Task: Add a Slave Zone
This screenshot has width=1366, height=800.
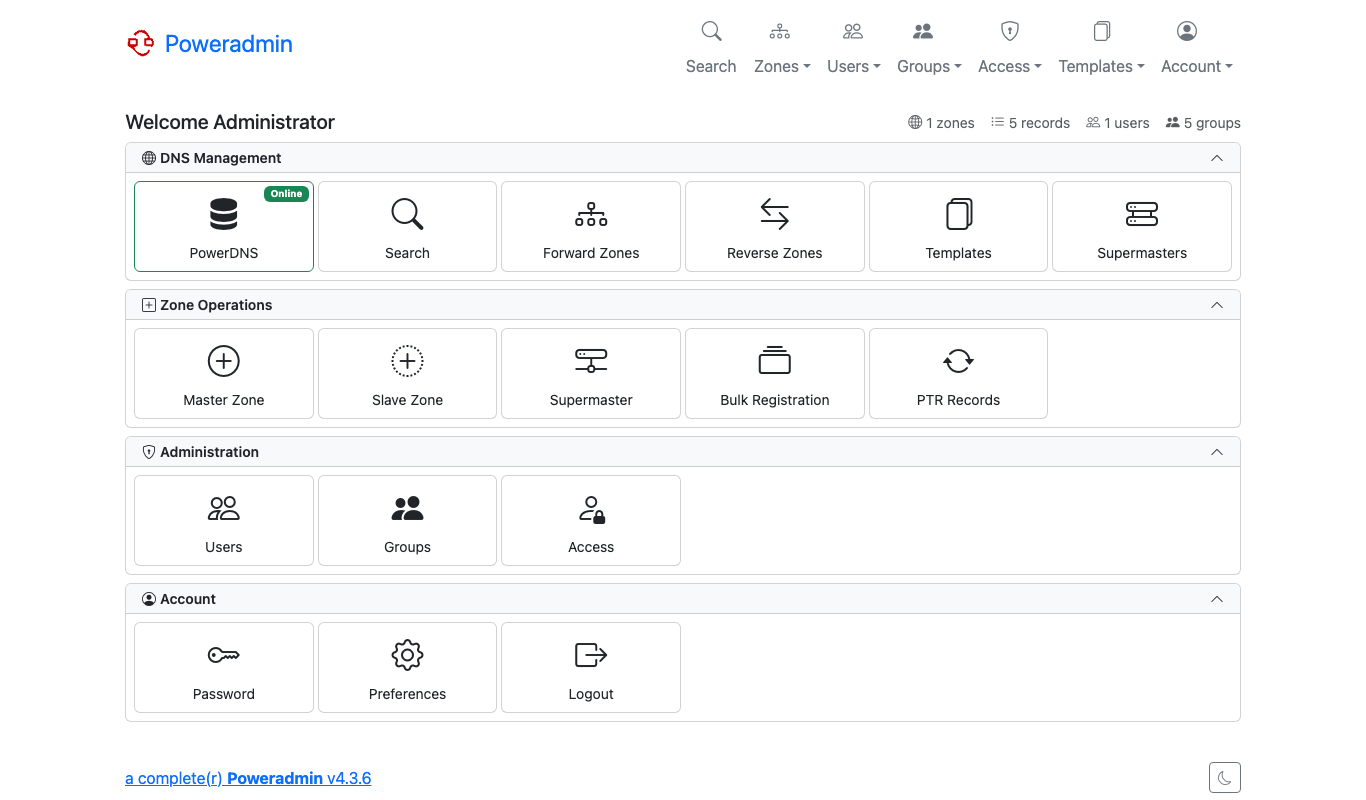Action: point(407,373)
